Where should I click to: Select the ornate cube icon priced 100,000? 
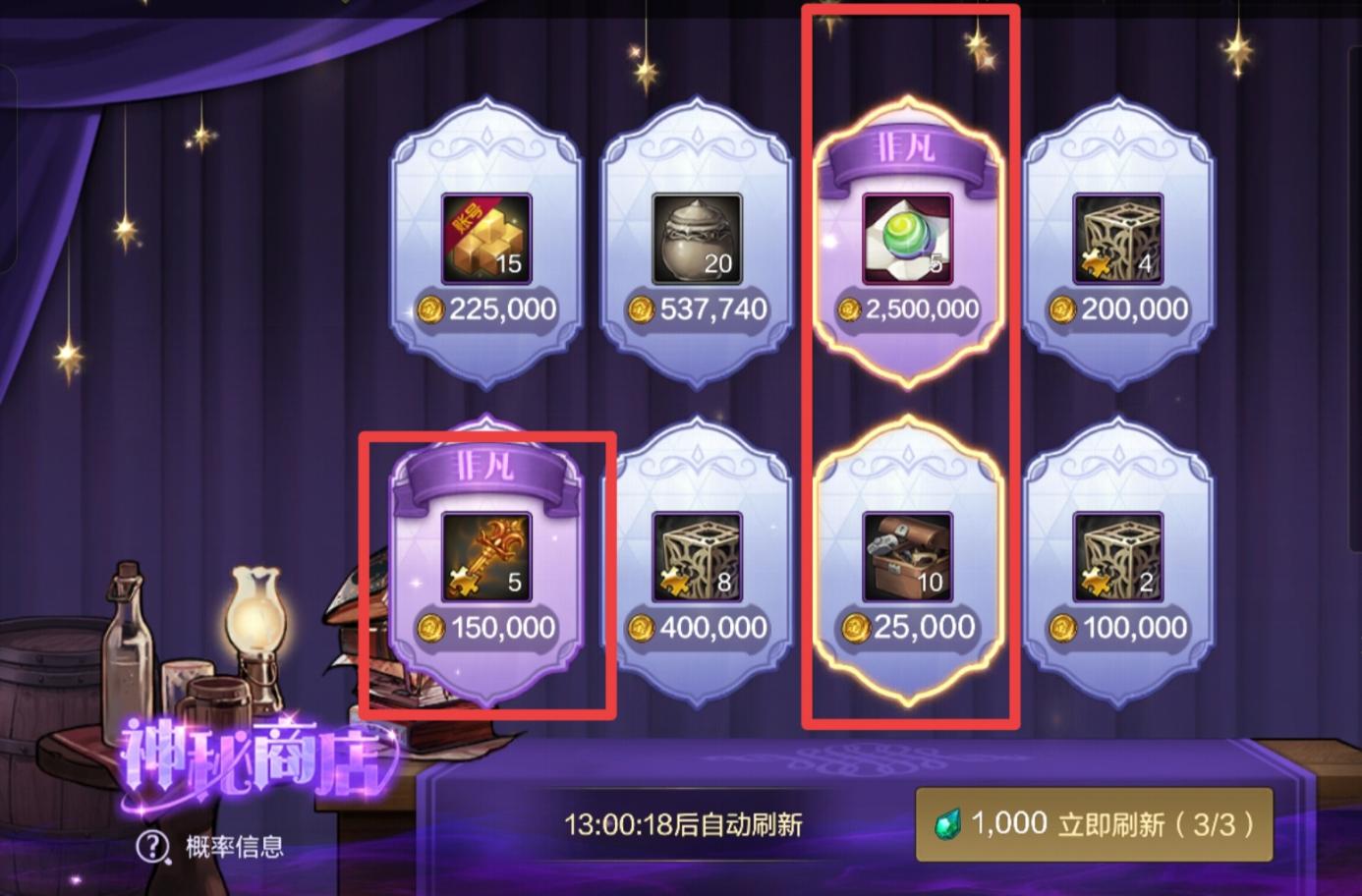click(x=1117, y=557)
